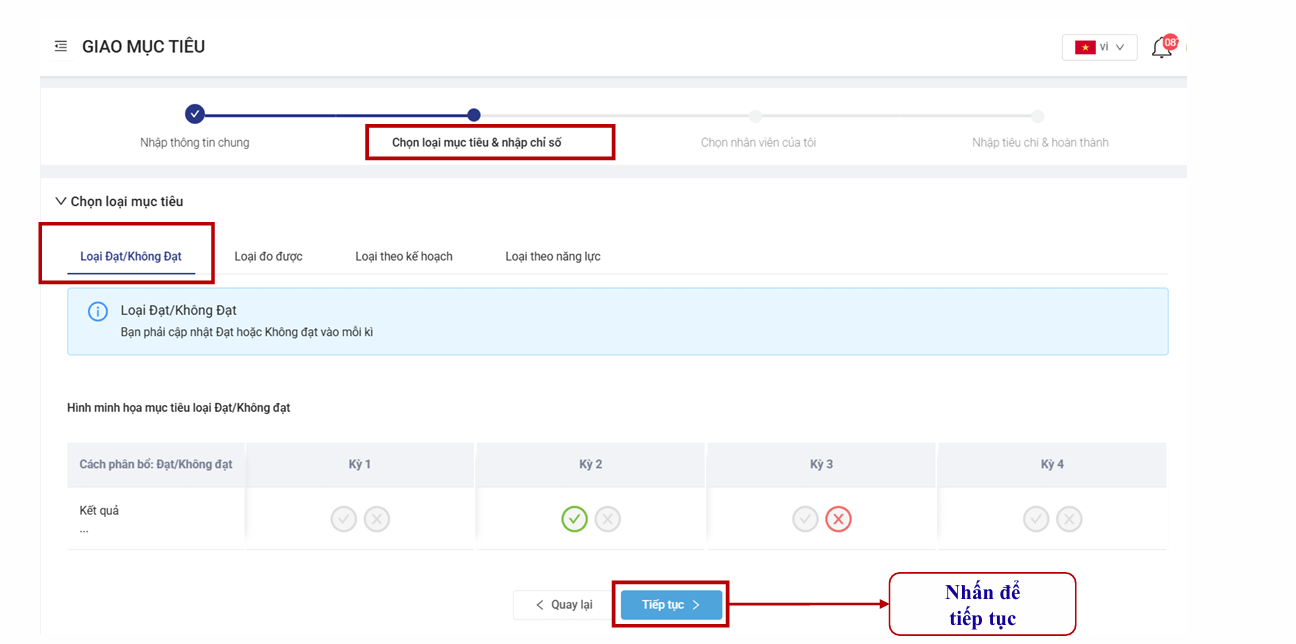The image size is (1296, 644).
Task: Select the Loại theo kế hoạch tab
Action: click(403, 257)
